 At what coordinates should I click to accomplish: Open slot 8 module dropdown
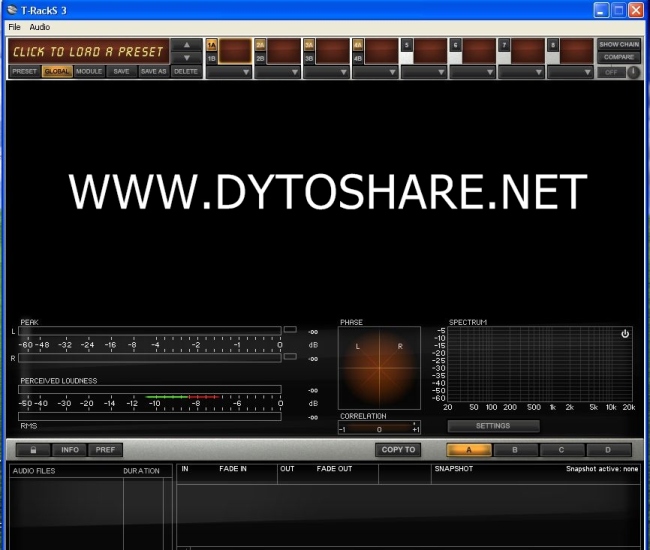(570, 72)
